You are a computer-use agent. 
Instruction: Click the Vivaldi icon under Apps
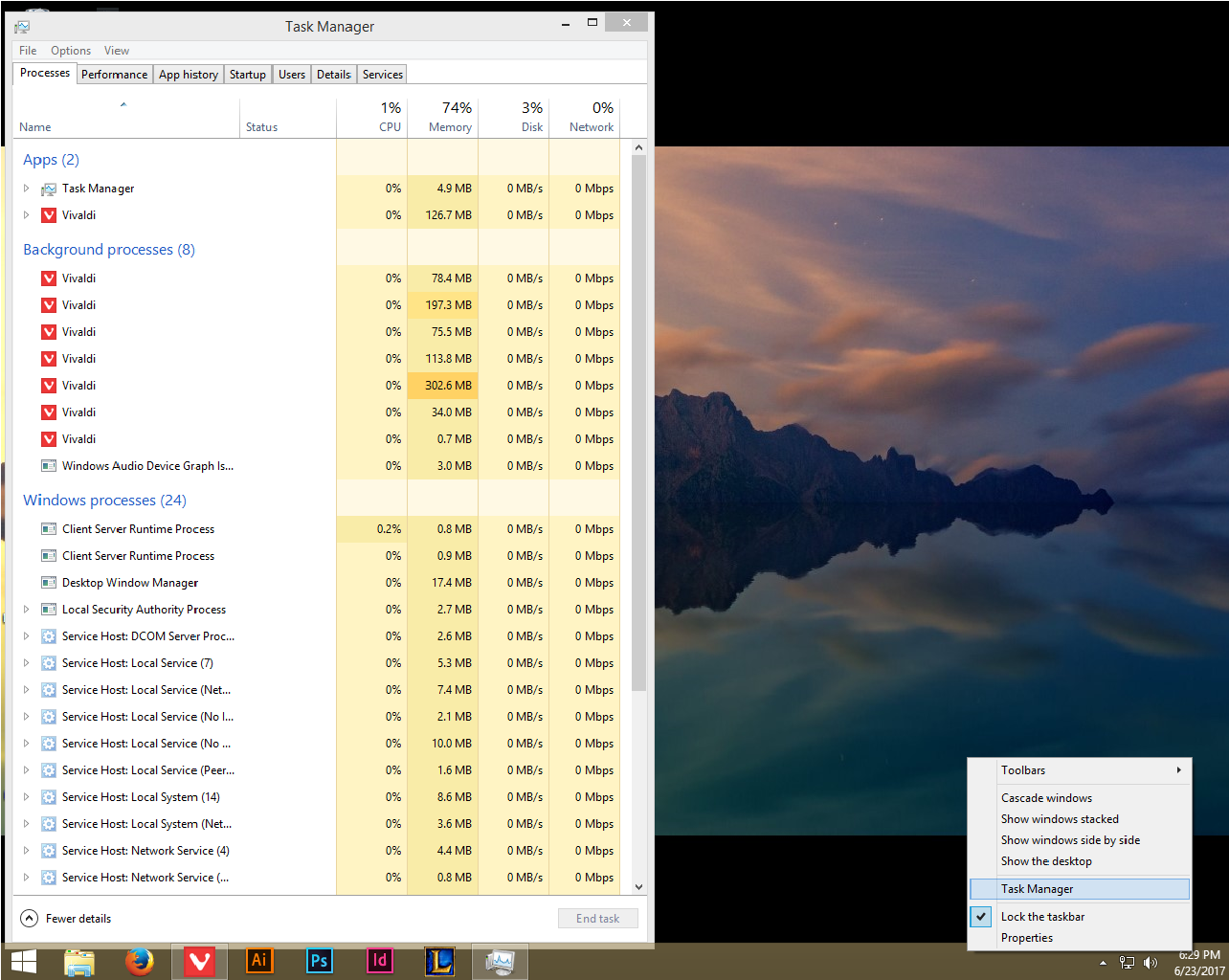[x=49, y=215]
